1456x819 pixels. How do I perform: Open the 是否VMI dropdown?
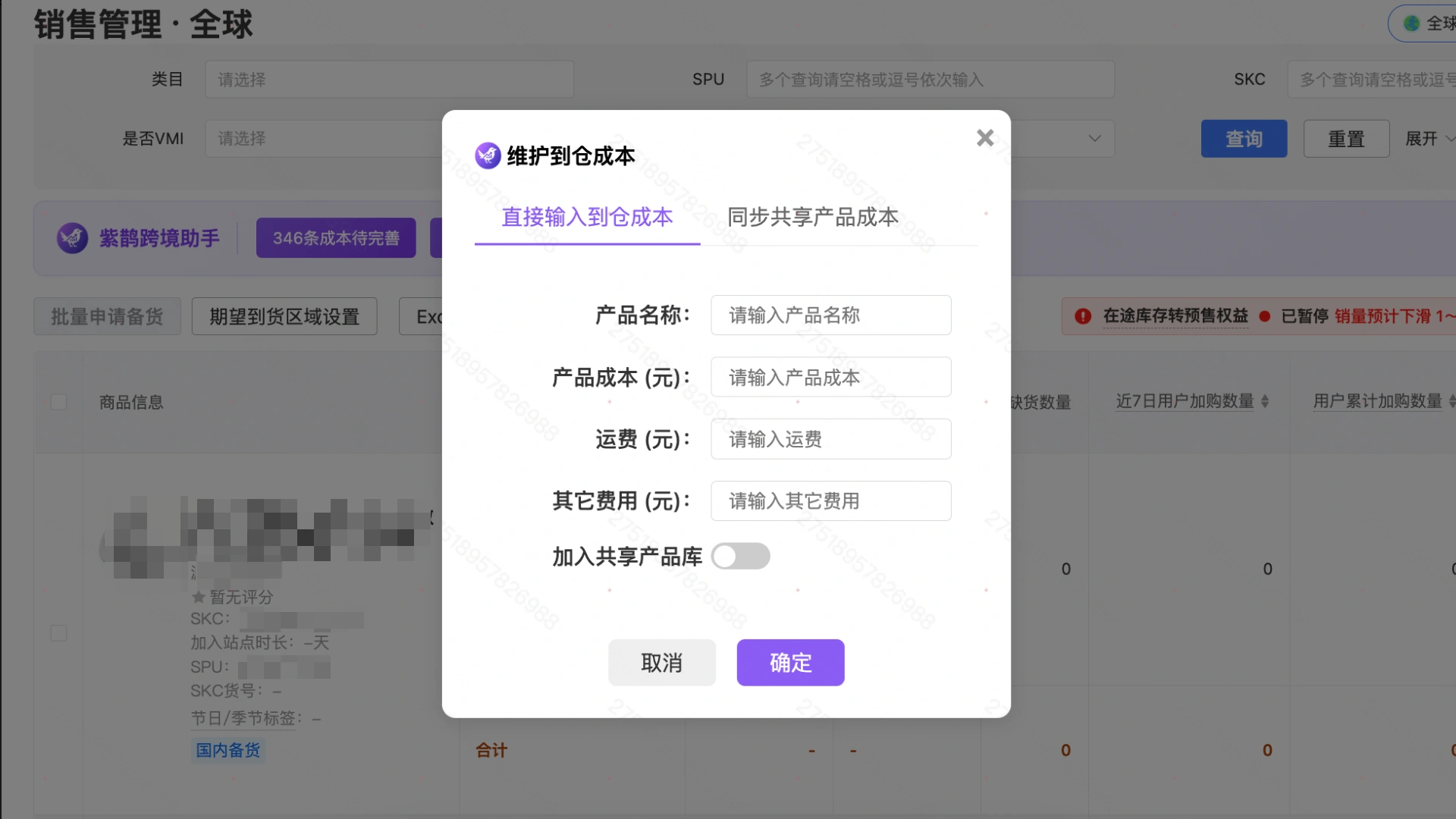(324, 139)
